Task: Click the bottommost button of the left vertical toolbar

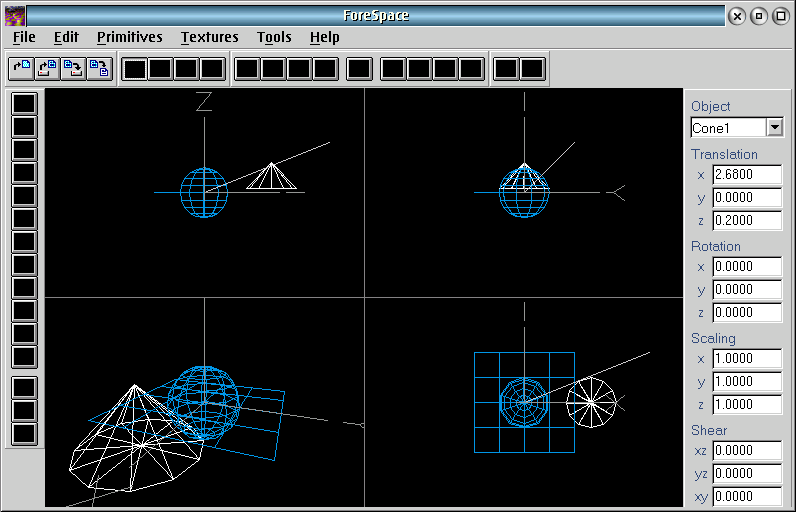Action: 24,434
